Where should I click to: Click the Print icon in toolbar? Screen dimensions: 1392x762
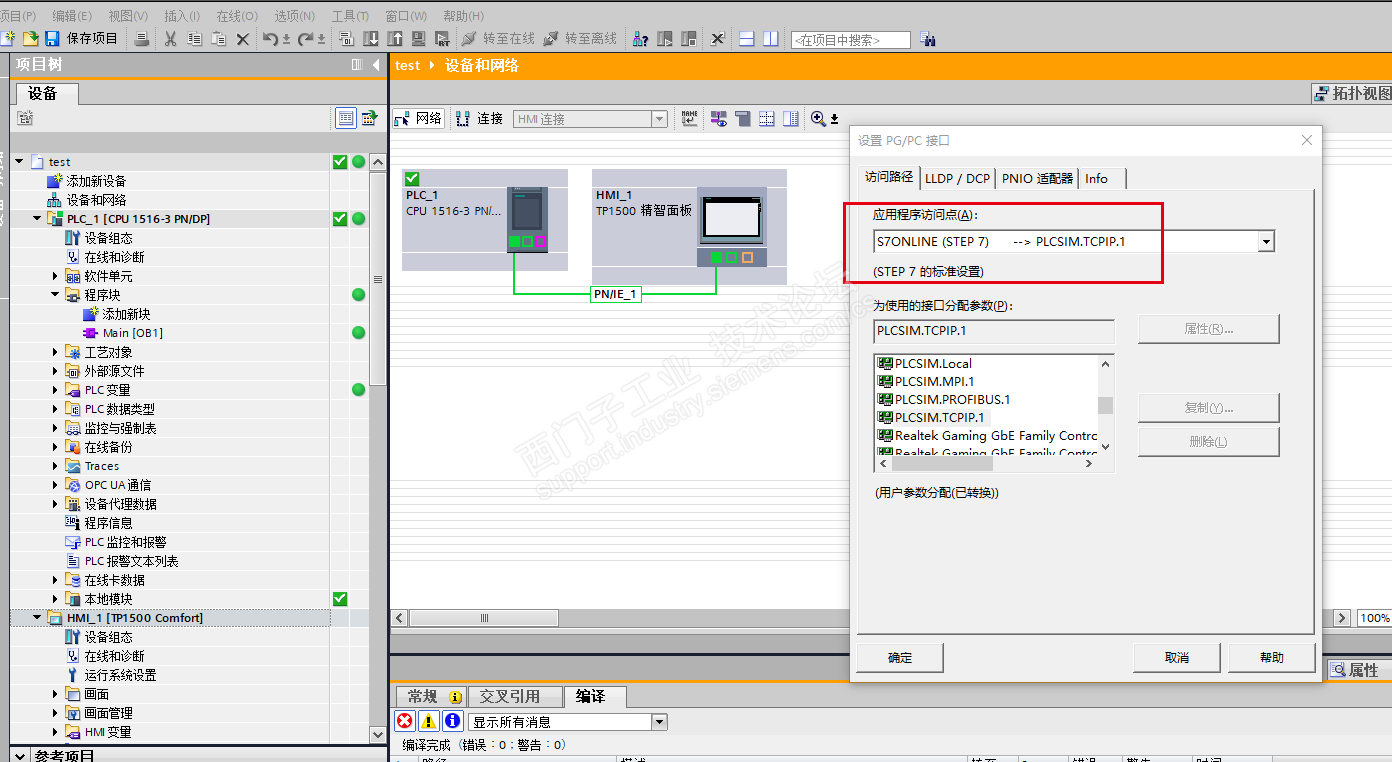pos(142,39)
